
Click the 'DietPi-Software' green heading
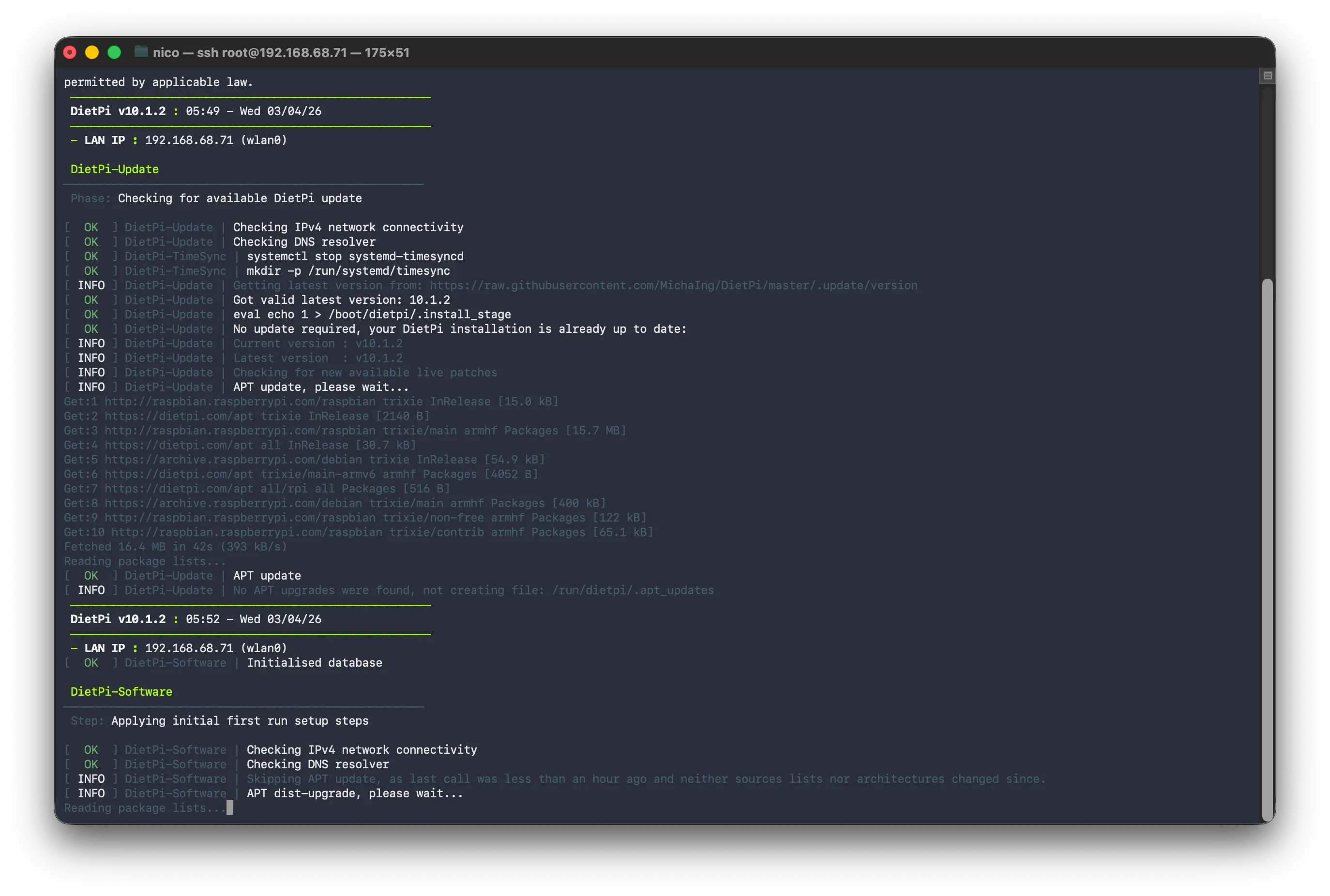coord(121,691)
